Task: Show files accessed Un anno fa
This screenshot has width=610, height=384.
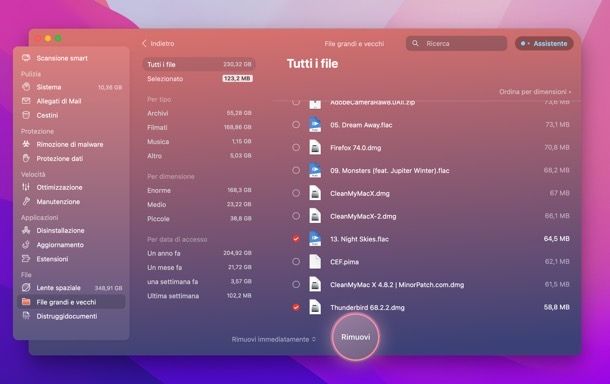Action: (199, 253)
